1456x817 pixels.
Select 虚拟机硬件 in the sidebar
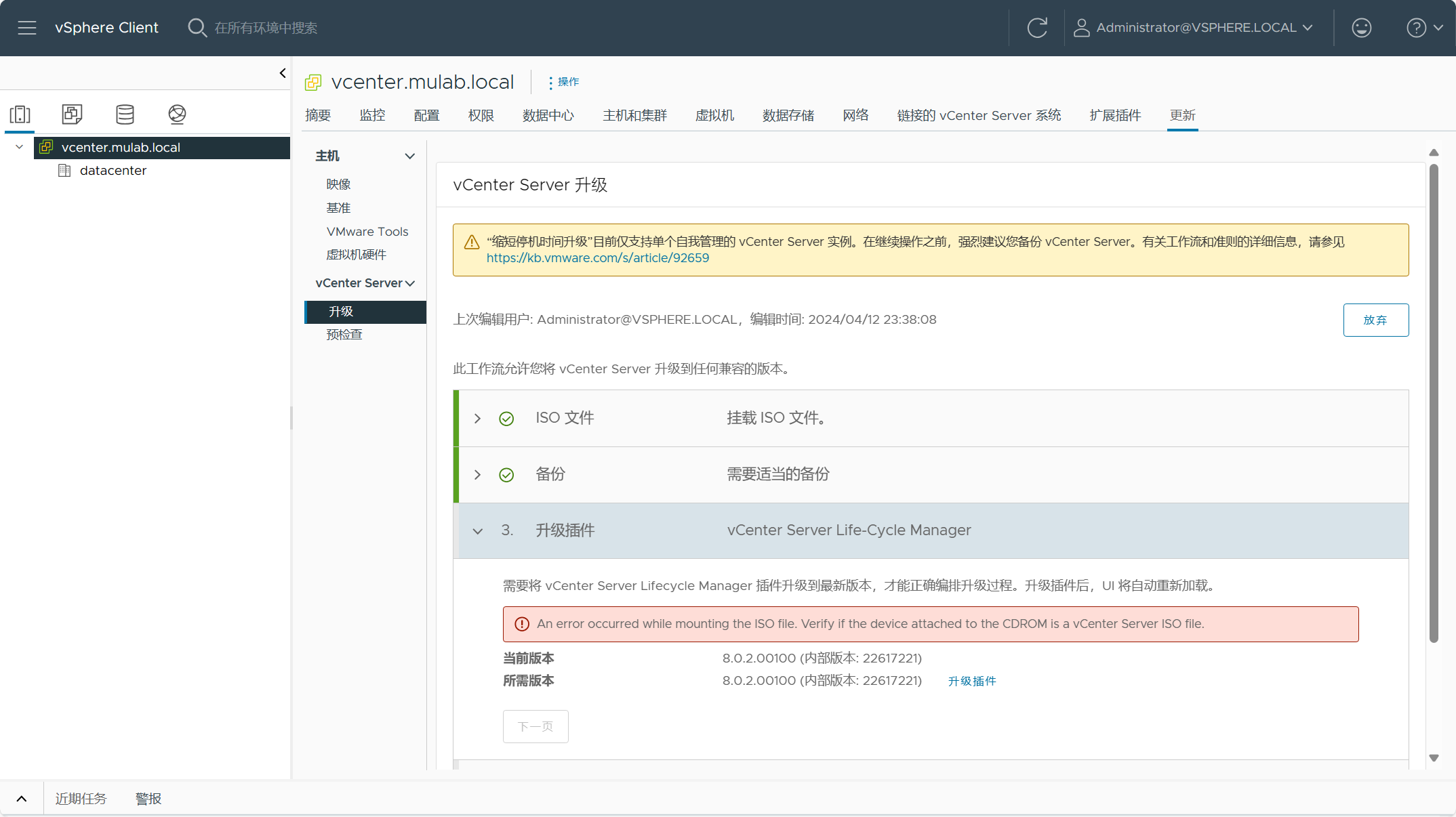356,255
